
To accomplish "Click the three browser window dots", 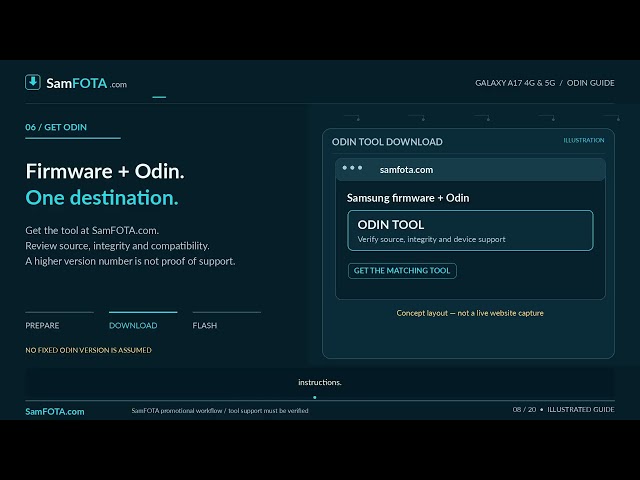I will 352,168.
